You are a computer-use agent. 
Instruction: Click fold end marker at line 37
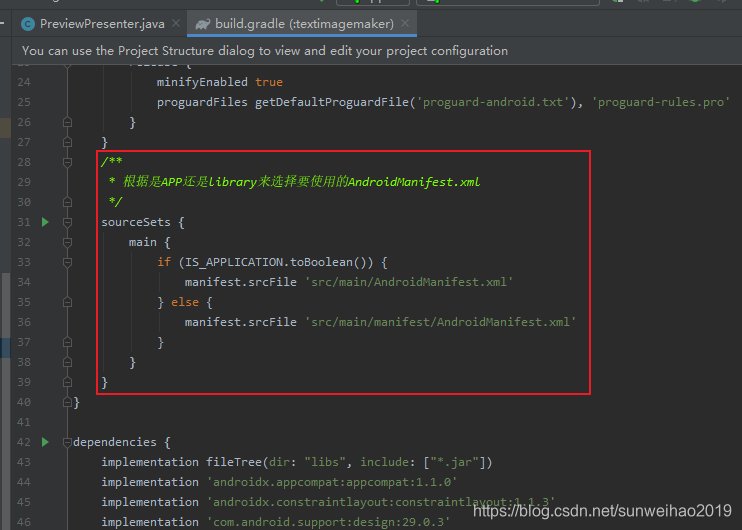click(x=67, y=342)
